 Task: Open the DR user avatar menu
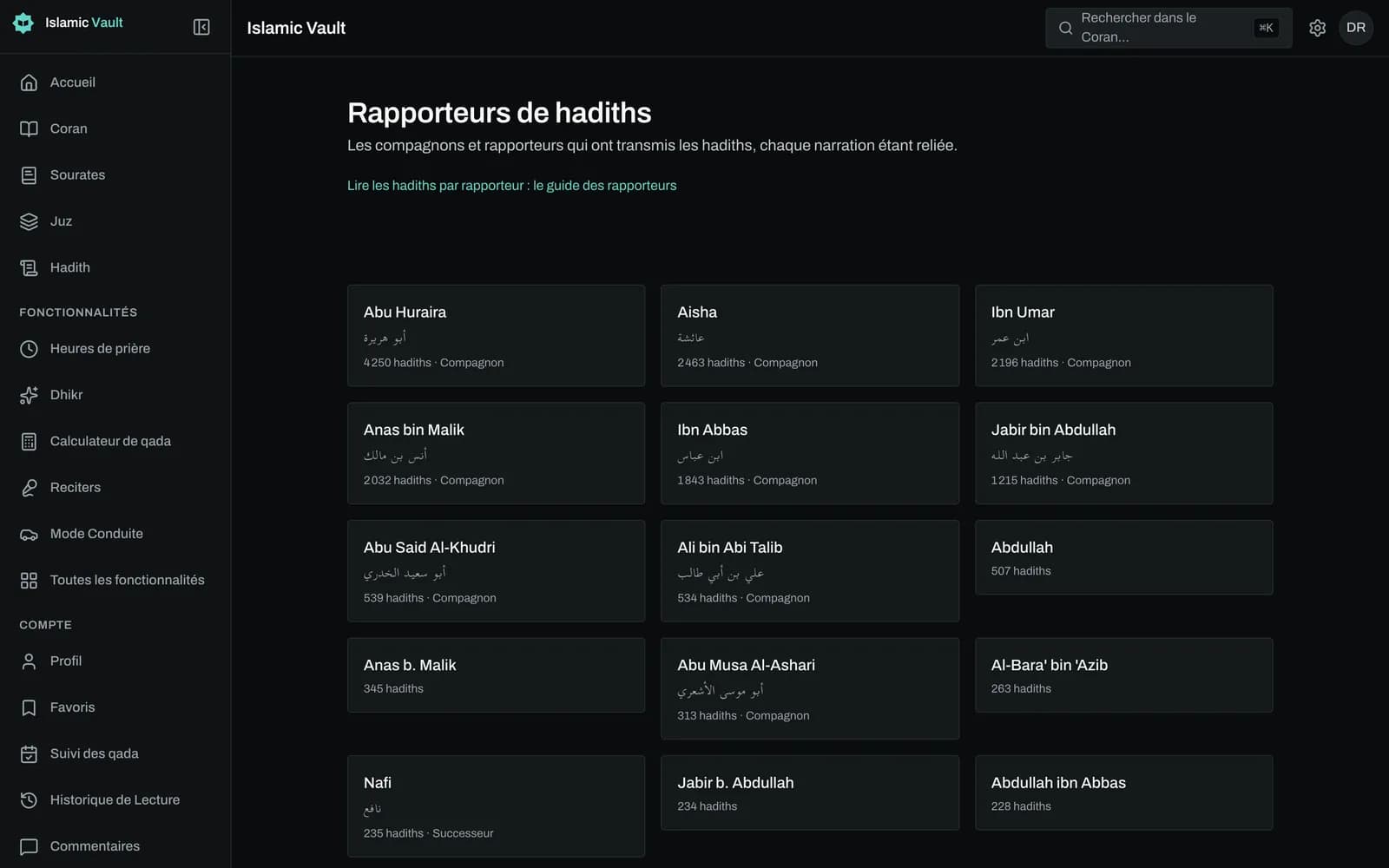[x=1355, y=28]
